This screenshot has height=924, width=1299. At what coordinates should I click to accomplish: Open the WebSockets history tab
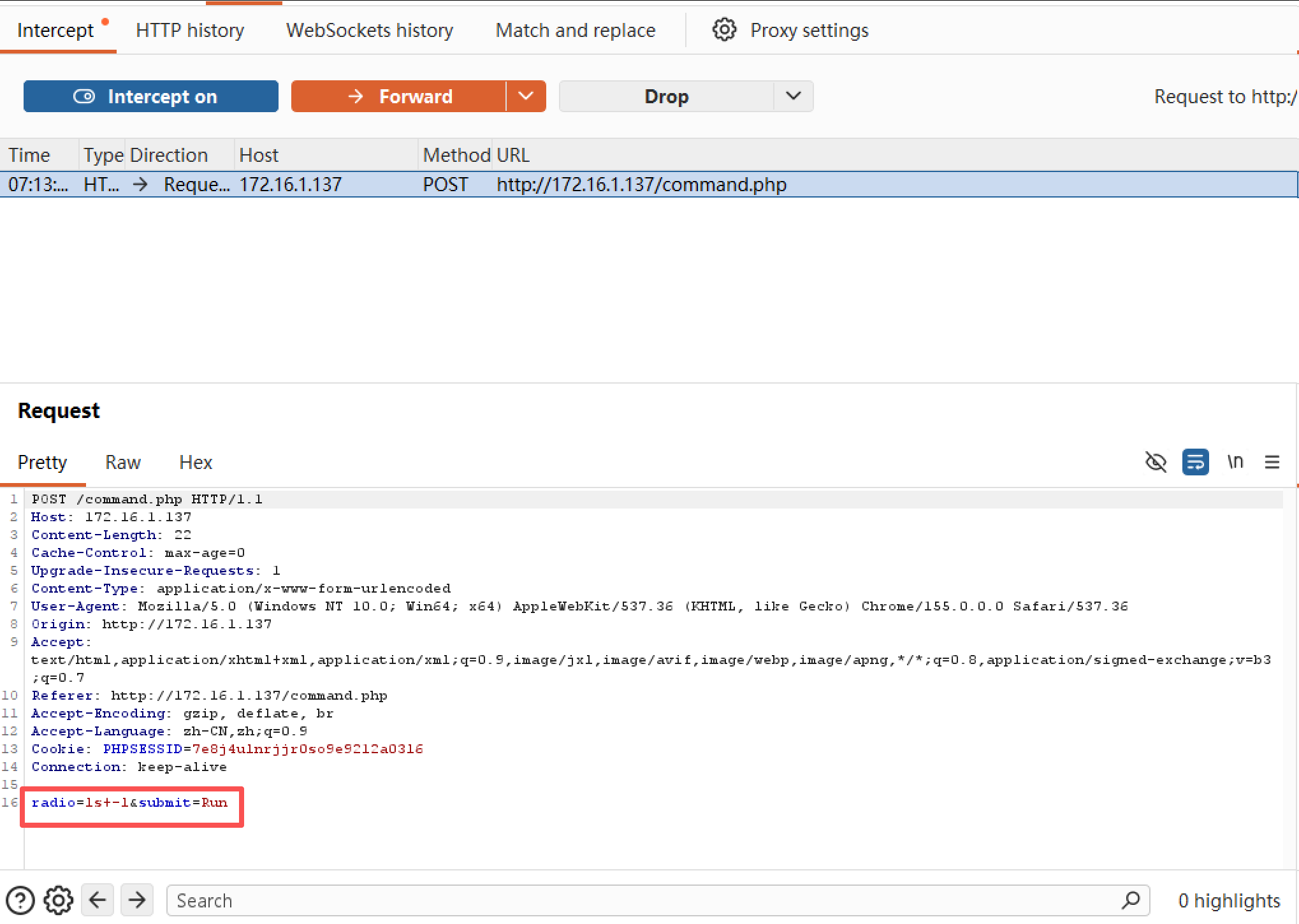tap(370, 30)
